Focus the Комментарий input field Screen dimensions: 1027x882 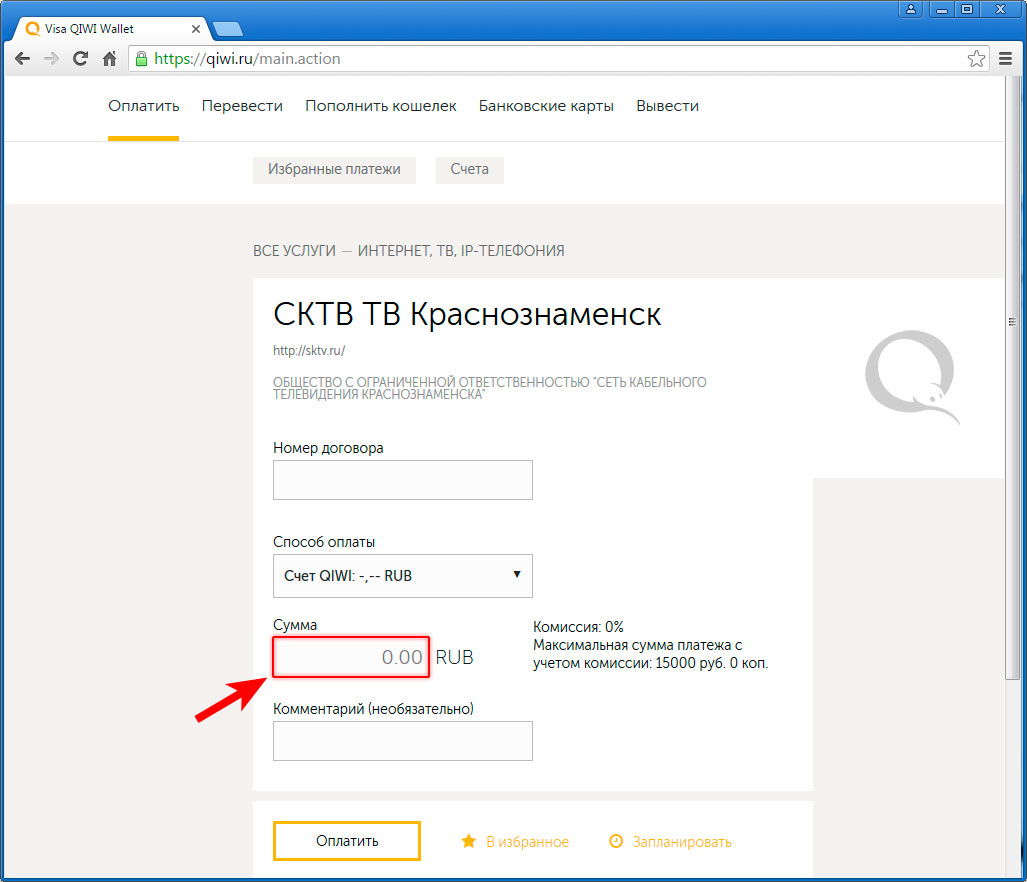coord(403,741)
